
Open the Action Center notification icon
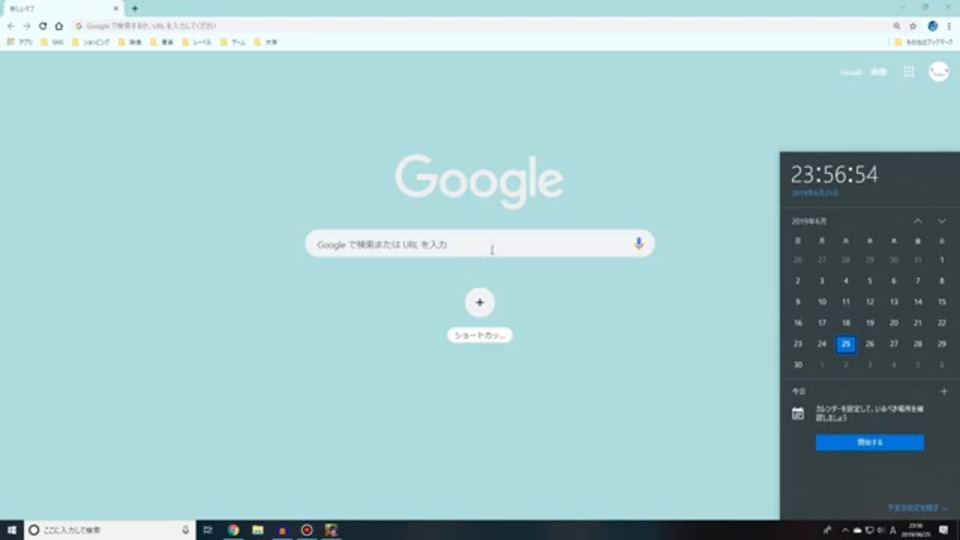[943, 530]
